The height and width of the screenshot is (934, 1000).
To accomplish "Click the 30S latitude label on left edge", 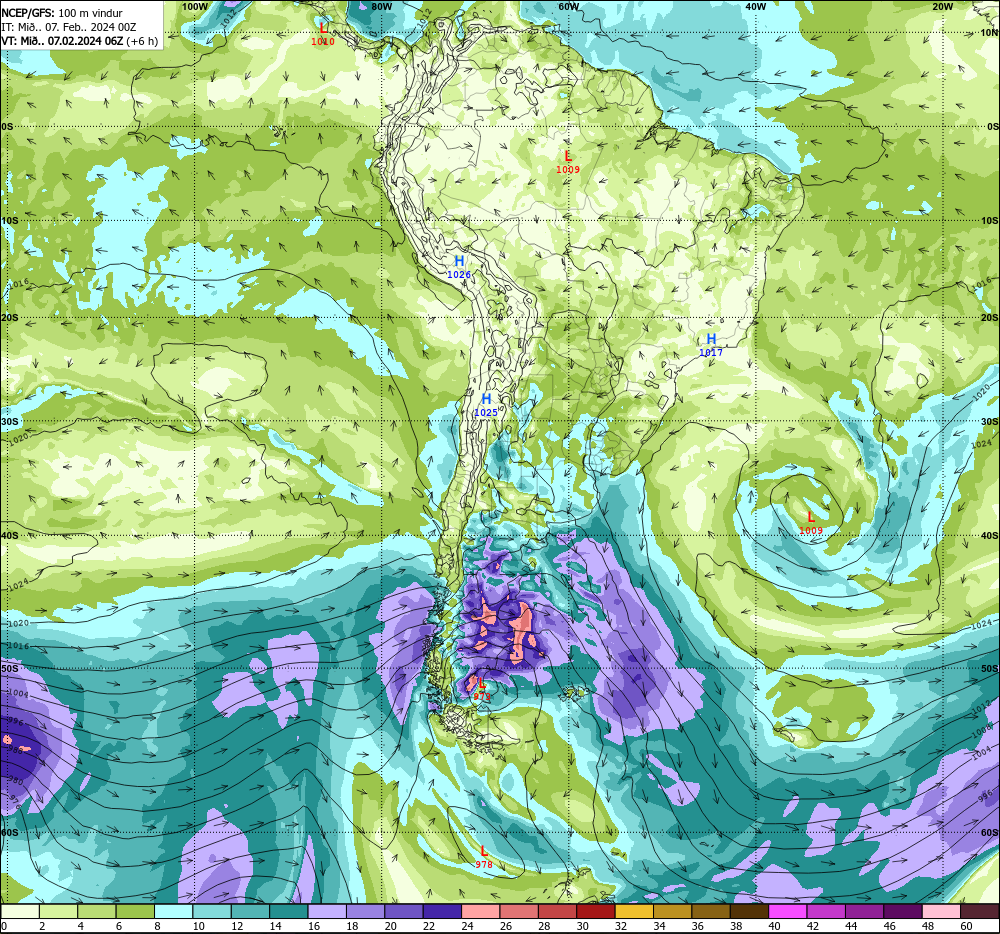I will [x=10, y=421].
